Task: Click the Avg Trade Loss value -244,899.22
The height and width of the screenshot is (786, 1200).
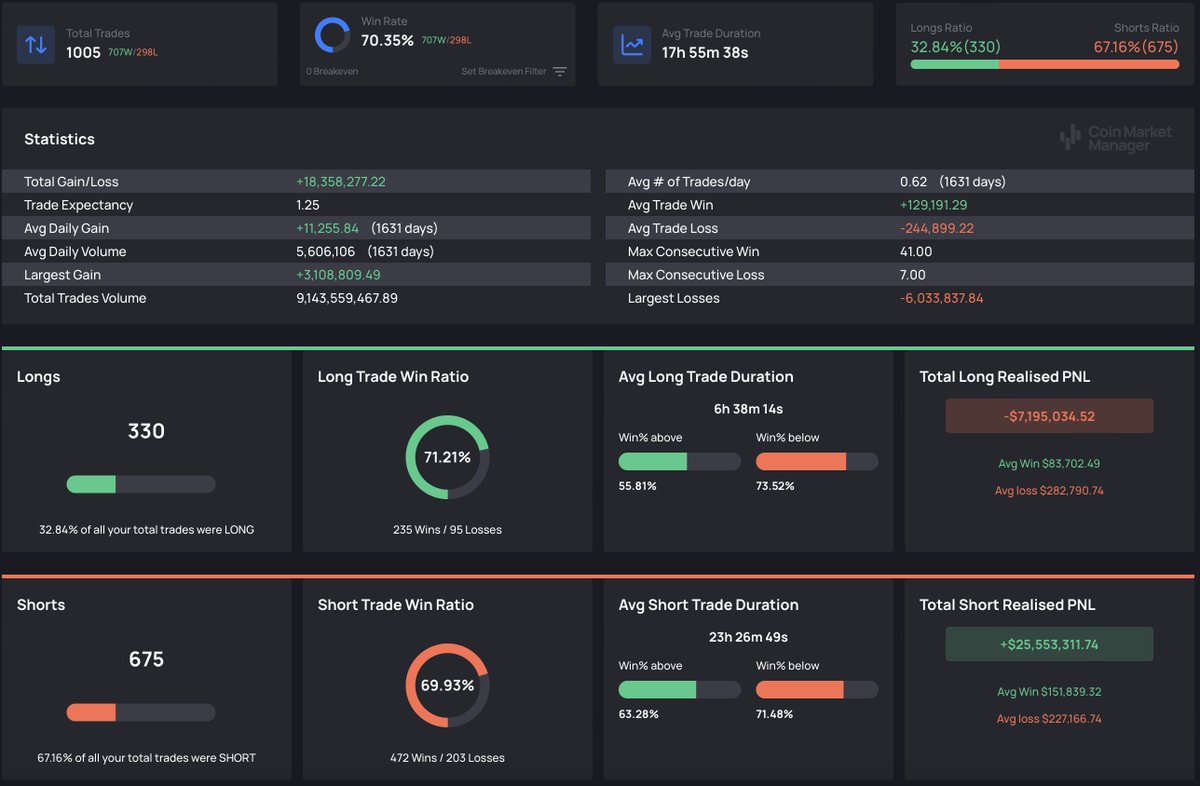Action: (x=937, y=228)
